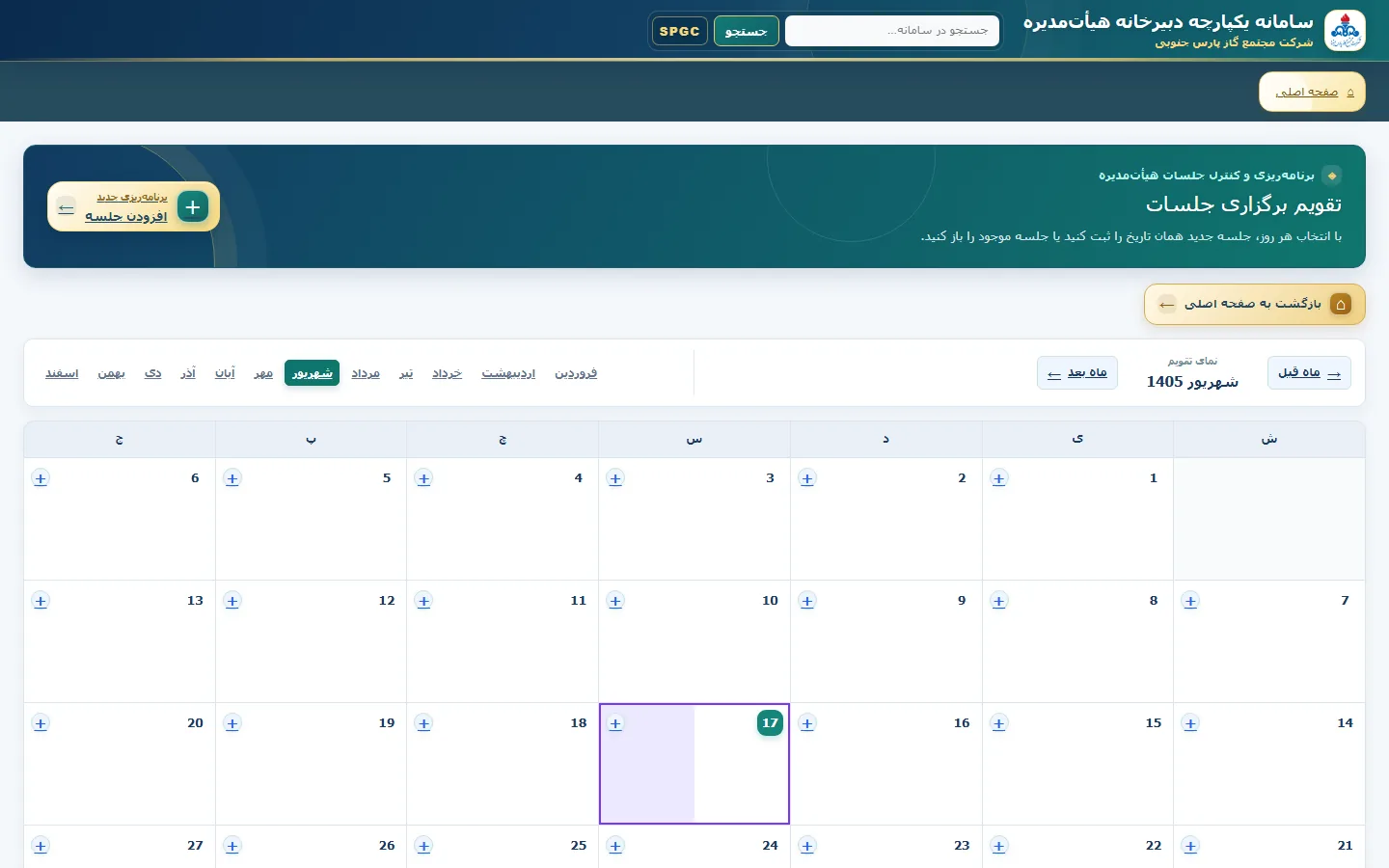The height and width of the screenshot is (868, 1389).
Task: Click the highlighted day number 17
Action: click(x=770, y=723)
